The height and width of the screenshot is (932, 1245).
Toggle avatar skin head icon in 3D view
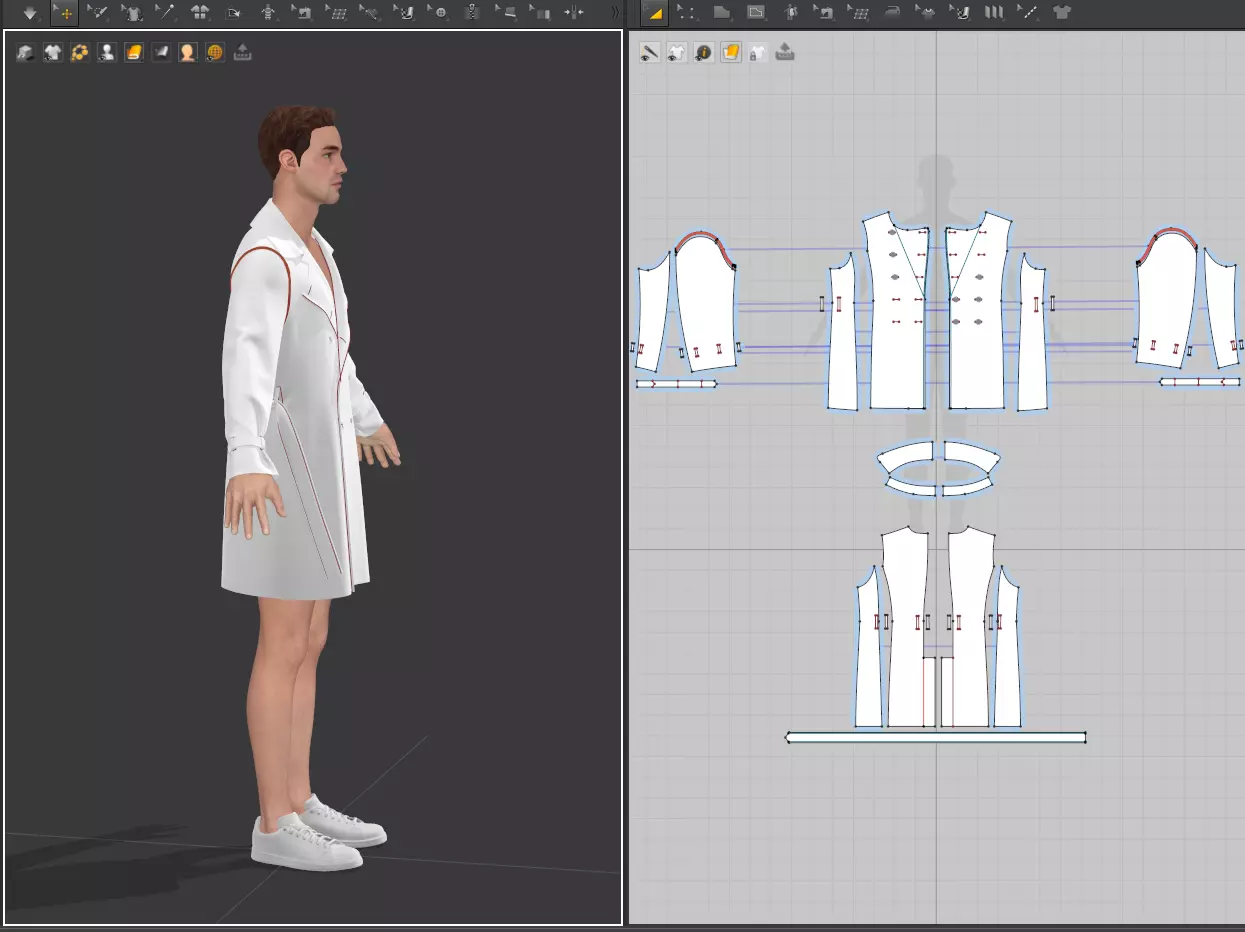[x=188, y=53]
